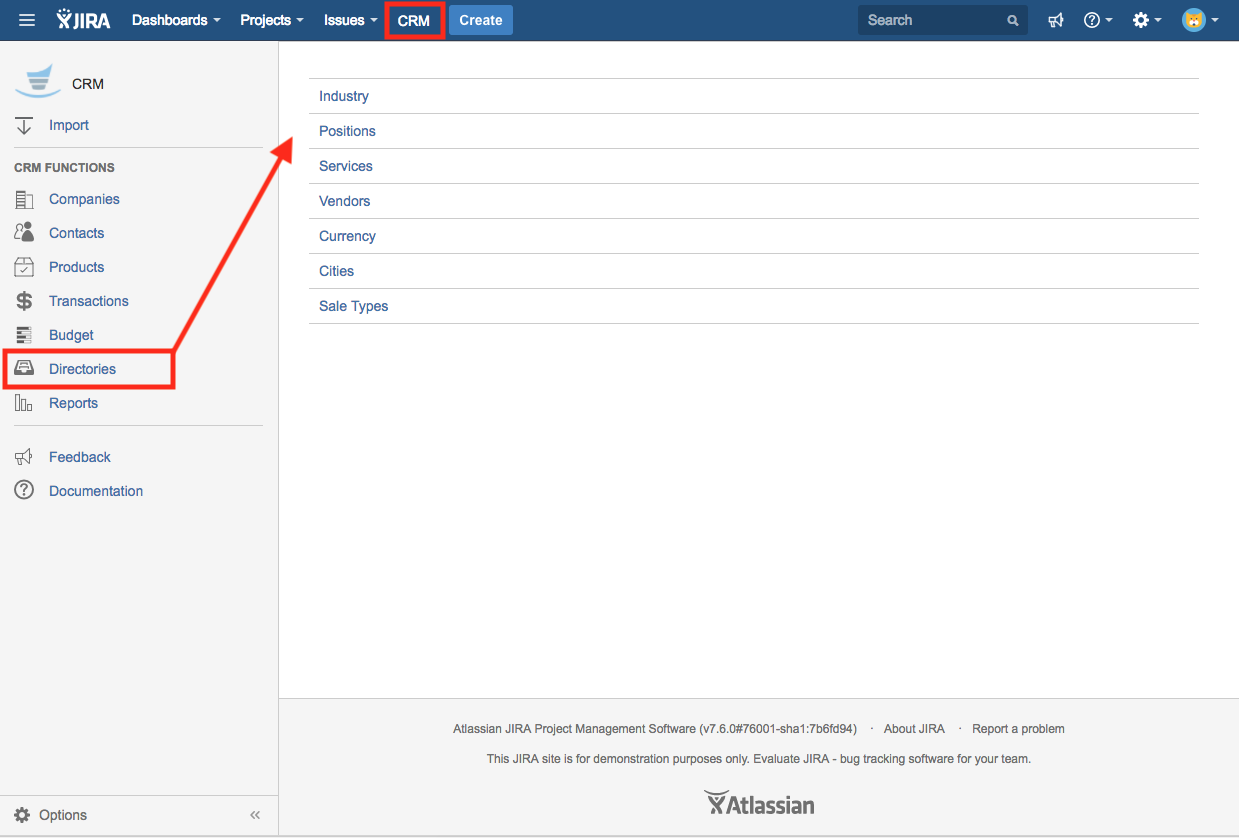
Task: Click the Report a problem footer link
Action: pyautogui.click(x=1018, y=729)
